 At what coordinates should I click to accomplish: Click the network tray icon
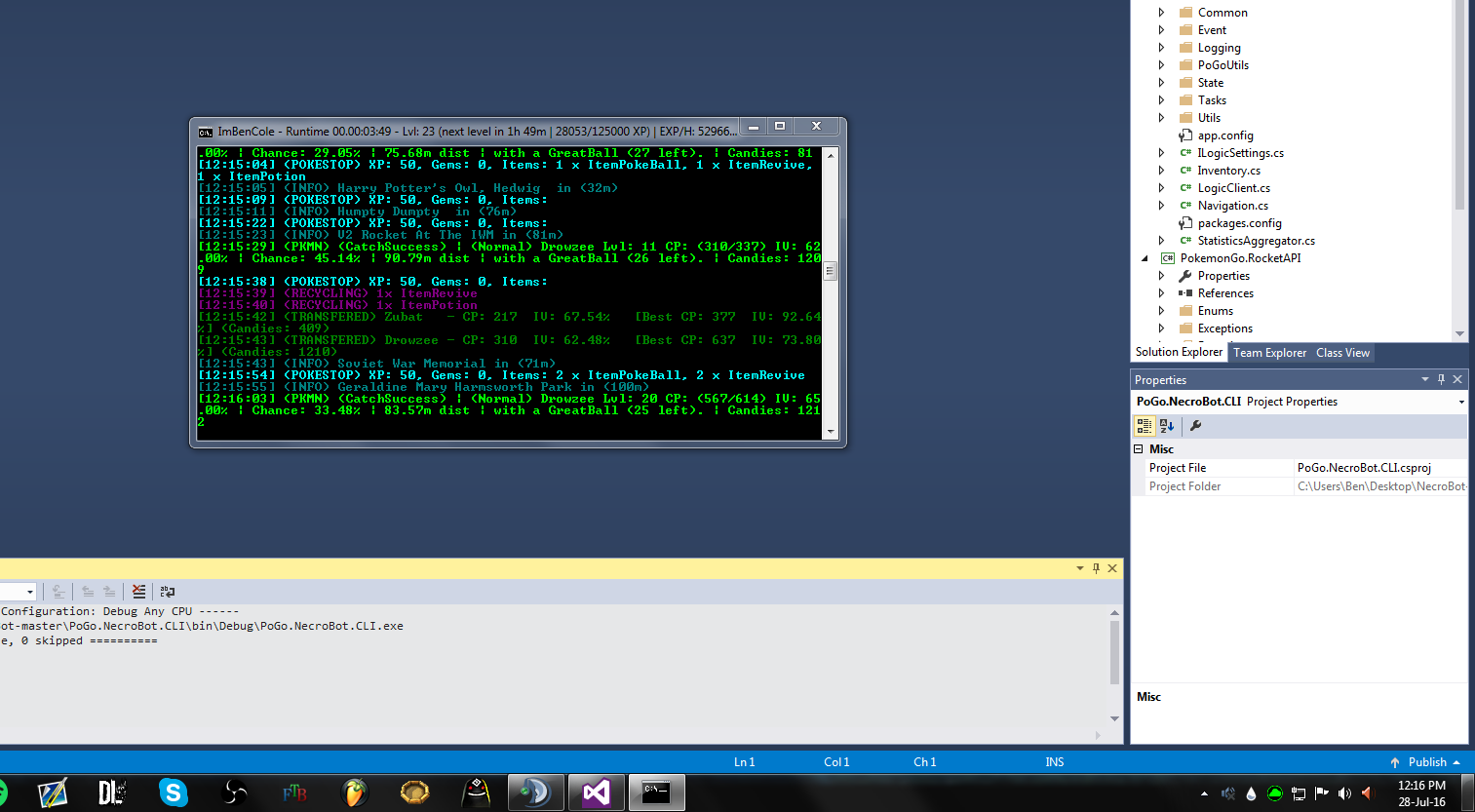1298,793
